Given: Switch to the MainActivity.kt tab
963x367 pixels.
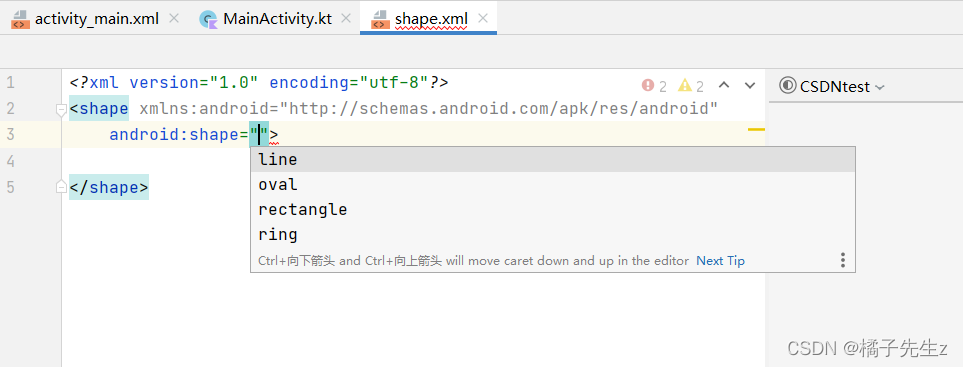Looking at the screenshot, I should coord(278,19).
